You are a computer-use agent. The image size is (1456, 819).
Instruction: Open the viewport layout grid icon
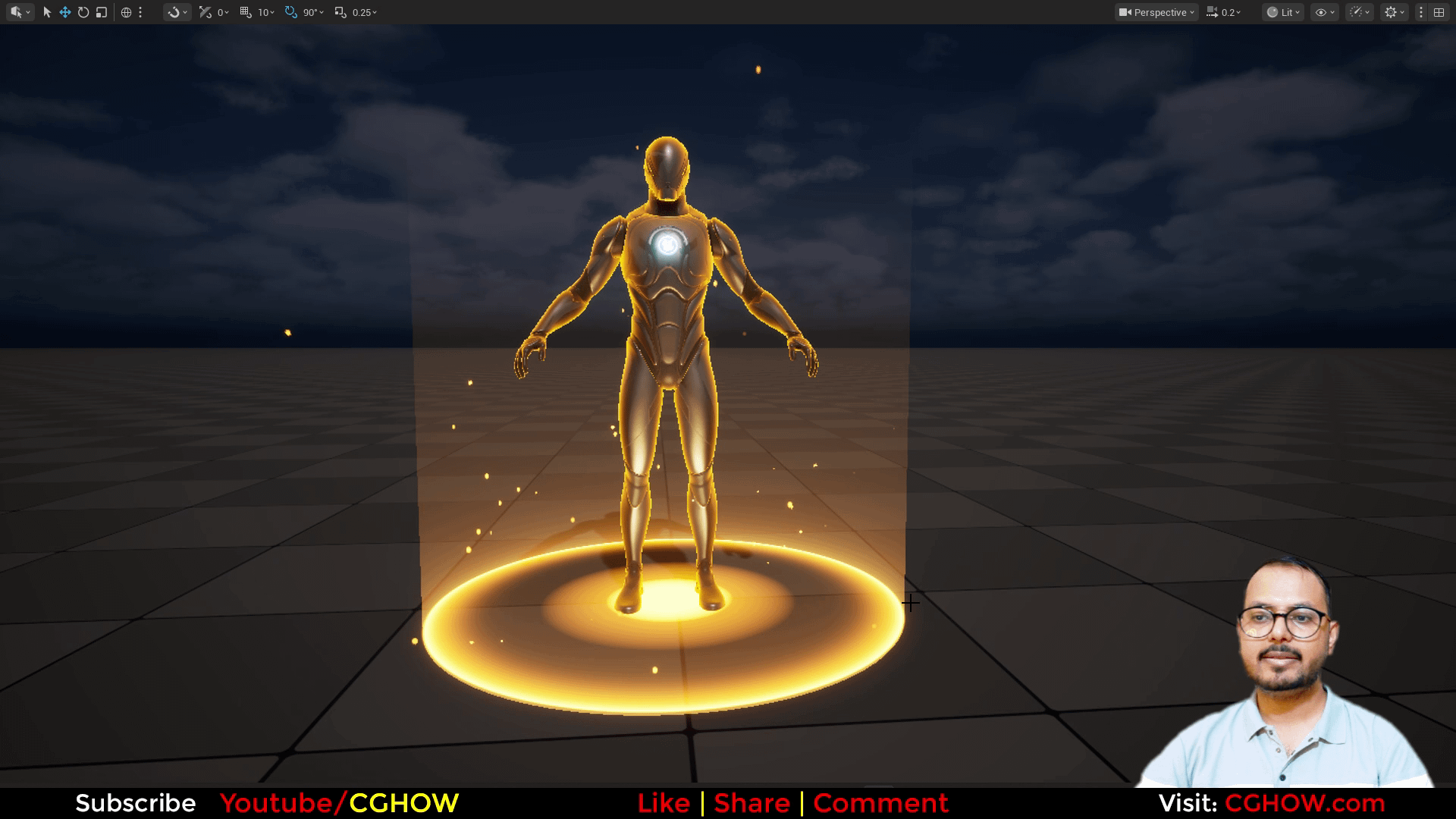pyautogui.click(x=1439, y=12)
